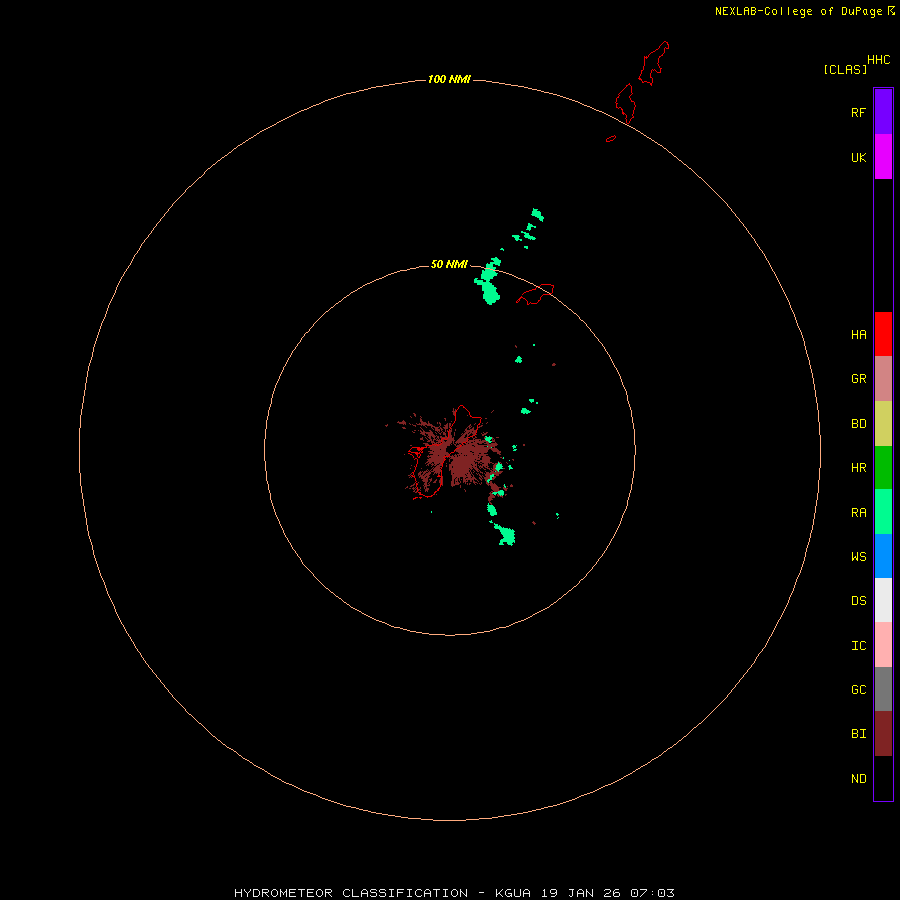Select the BD yellow legend swatch
The height and width of the screenshot is (900, 900).
point(883,424)
